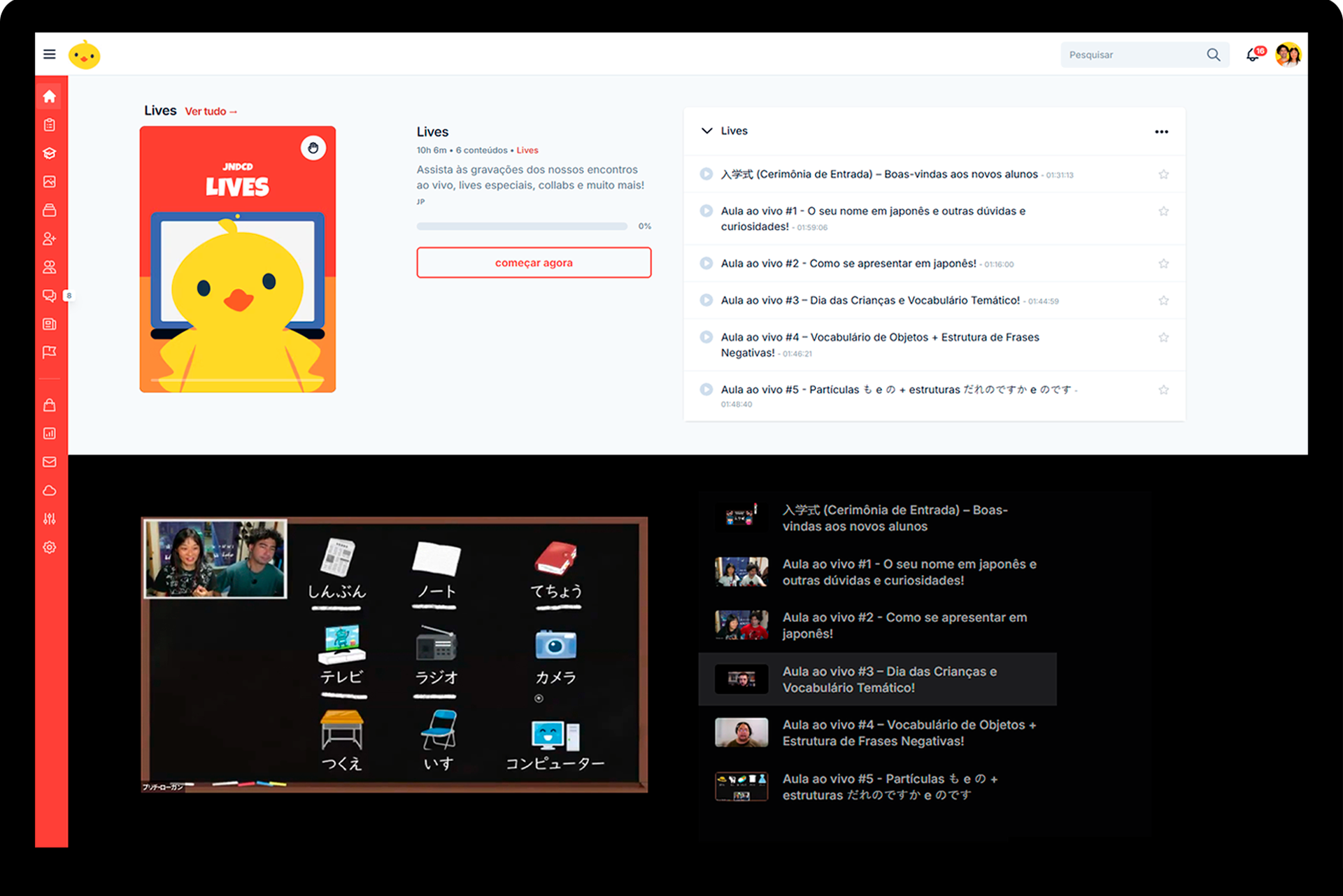Click the red 'Lives' category tag

point(527,150)
